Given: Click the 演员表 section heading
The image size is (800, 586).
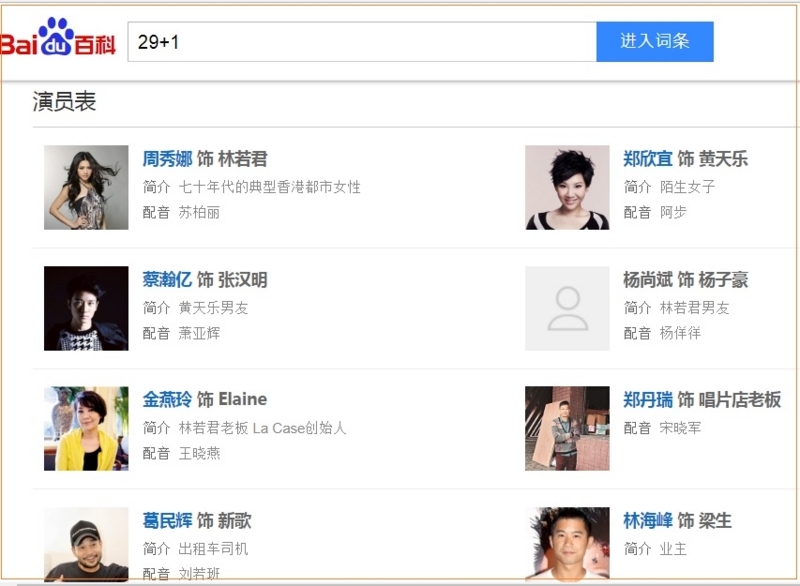Looking at the screenshot, I should pos(64,101).
